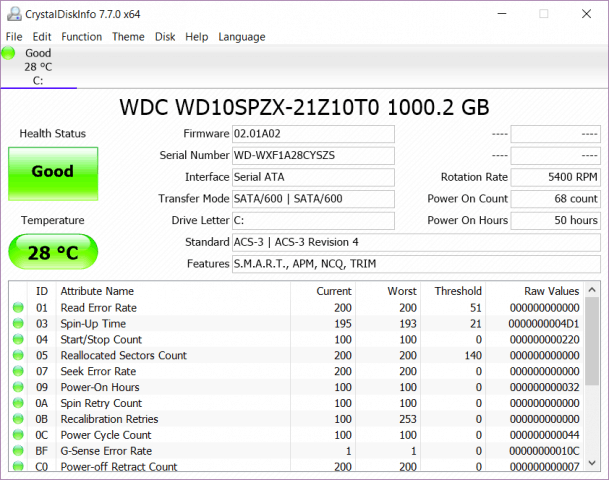Select the Spin-Up Time row text
Image resolution: width=609 pixels, height=480 pixels.
pyautogui.click(x=93, y=324)
